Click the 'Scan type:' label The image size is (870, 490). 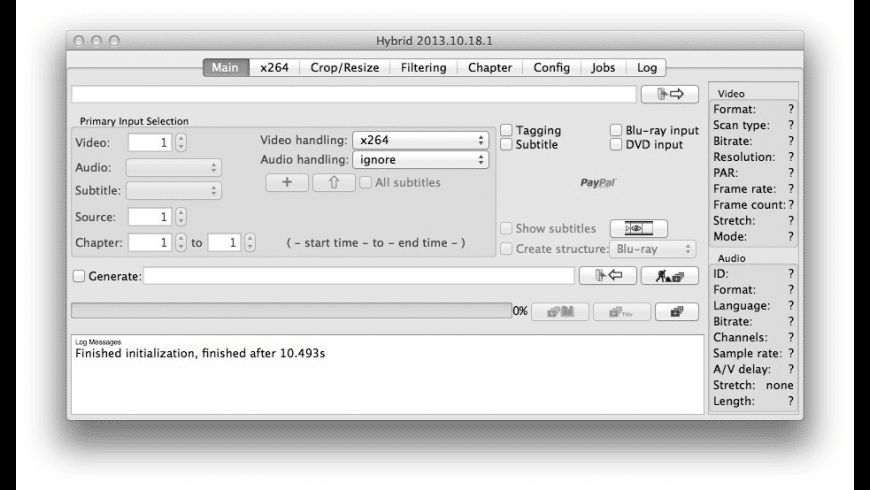coord(741,125)
